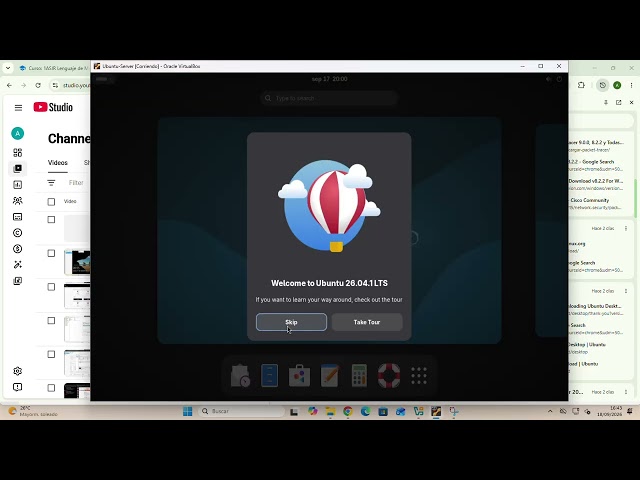The image size is (640, 480).
Task: Open the Help lifebuoy icon in Ubuntu dock
Action: coord(389,376)
